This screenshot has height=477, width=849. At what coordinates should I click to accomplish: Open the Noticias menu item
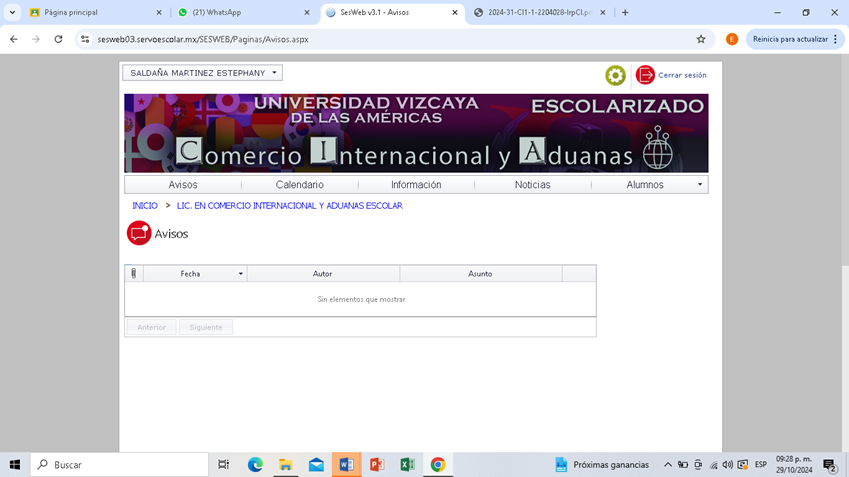(x=532, y=185)
